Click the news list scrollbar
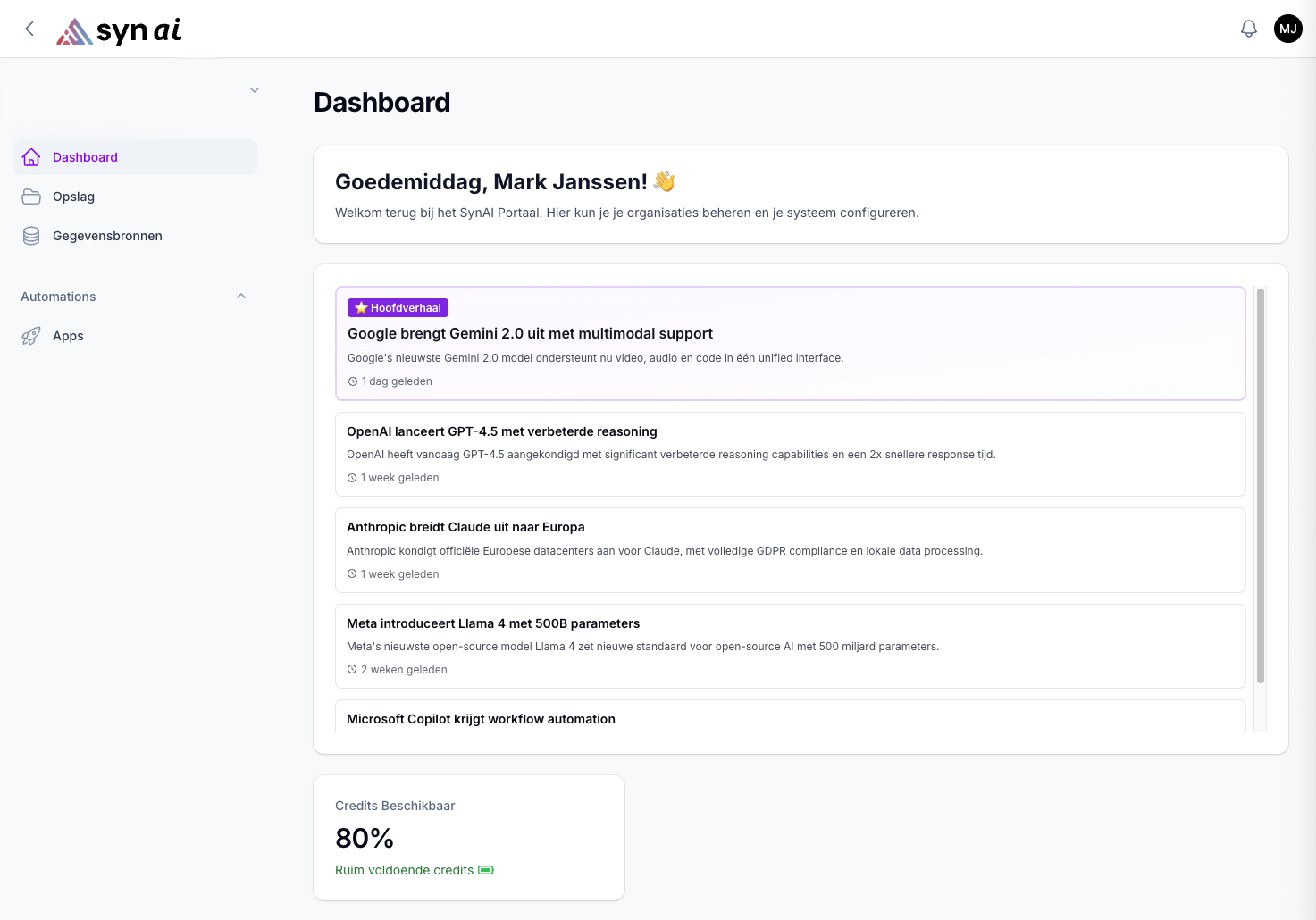This screenshot has height=920, width=1316. click(1261, 485)
